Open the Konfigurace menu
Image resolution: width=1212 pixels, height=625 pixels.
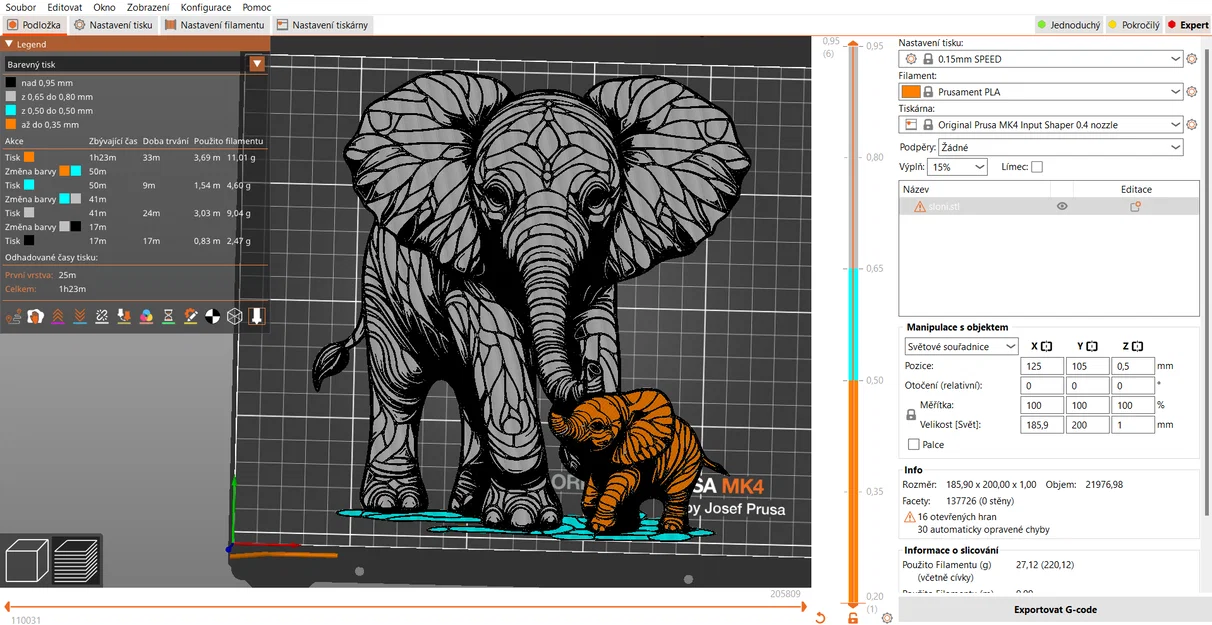click(206, 7)
